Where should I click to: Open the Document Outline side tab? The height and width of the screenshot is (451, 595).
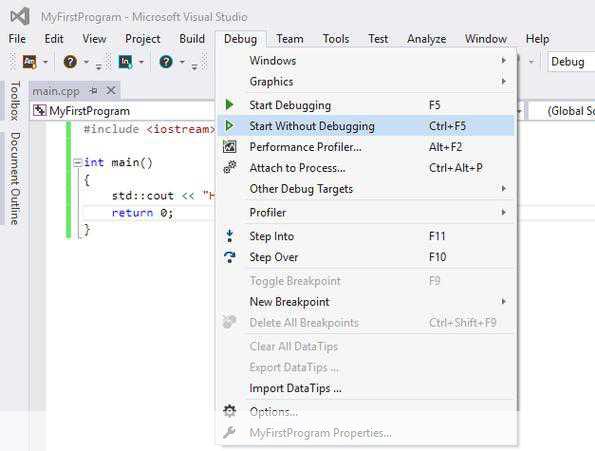coord(14,178)
